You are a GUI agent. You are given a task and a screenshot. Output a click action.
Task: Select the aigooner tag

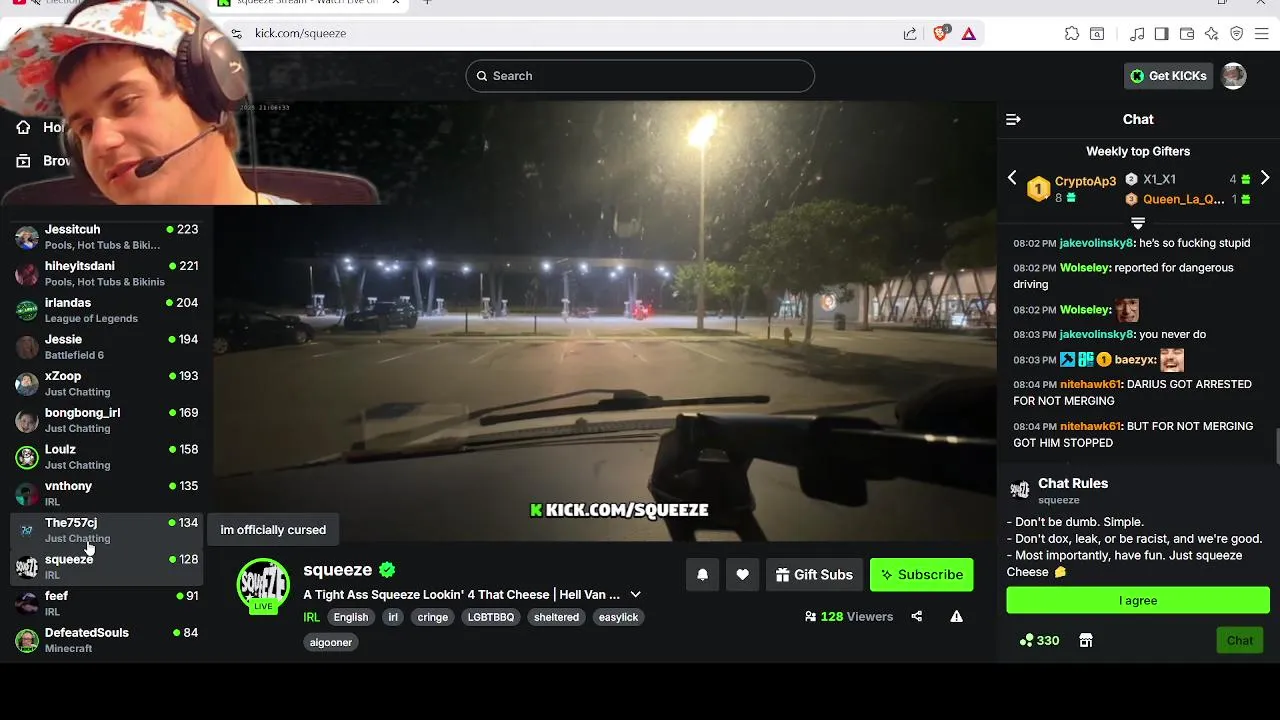(x=331, y=642)
